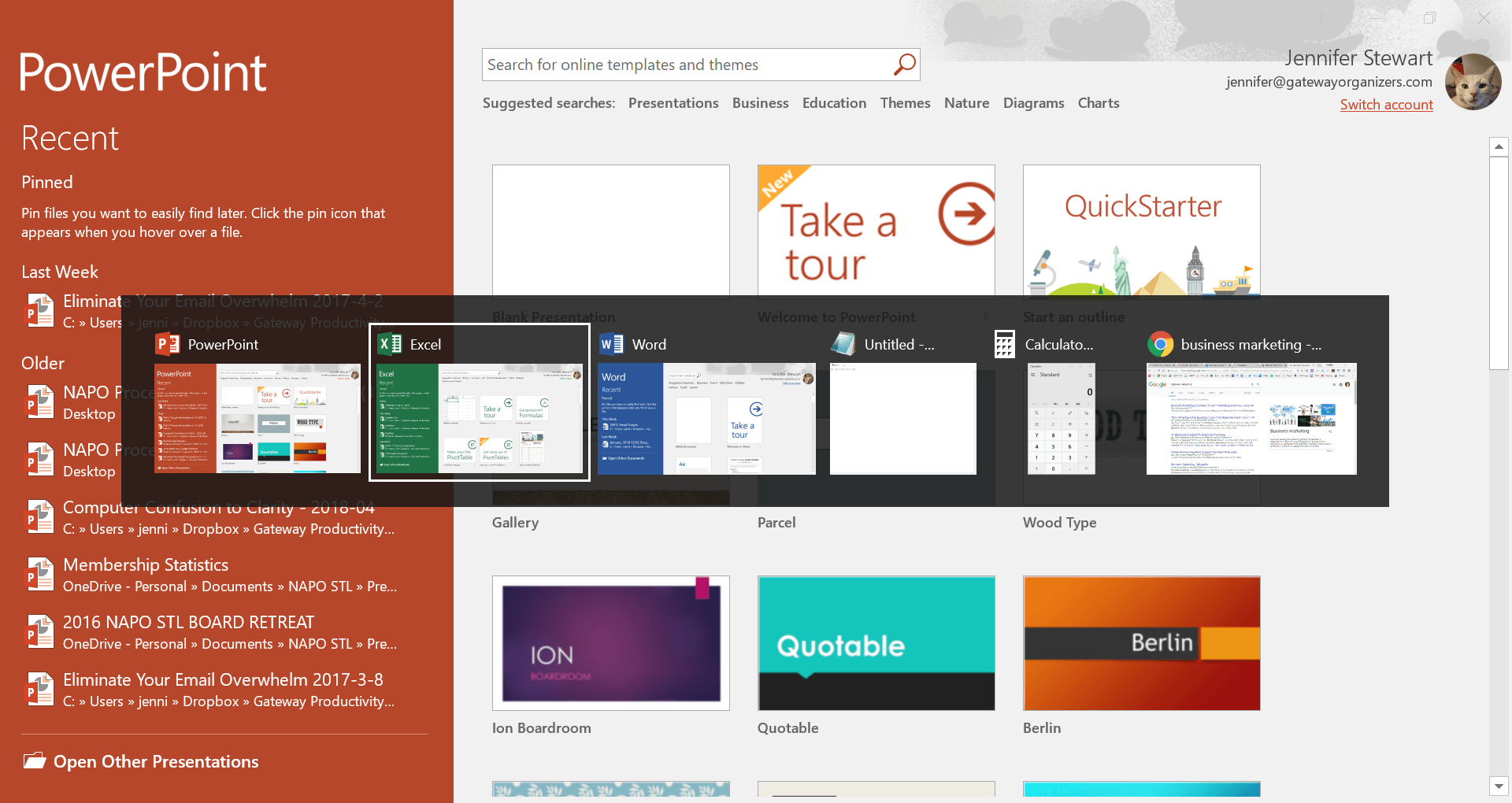The image size is (1512, 803).
Task: Click the search magnifier icon
Action: coord(904,65)
